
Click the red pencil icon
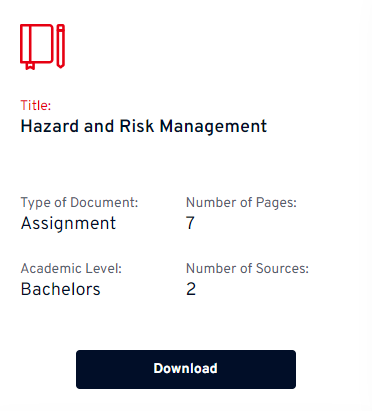(60, 46)
